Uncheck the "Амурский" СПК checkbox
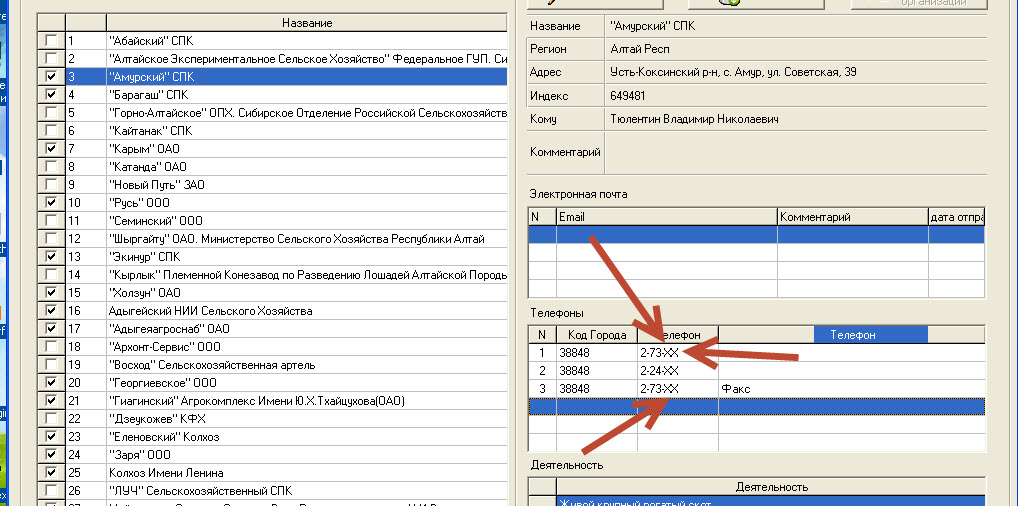The width and height of the screenshot is (1018, 506). click(x=51, y=77)
